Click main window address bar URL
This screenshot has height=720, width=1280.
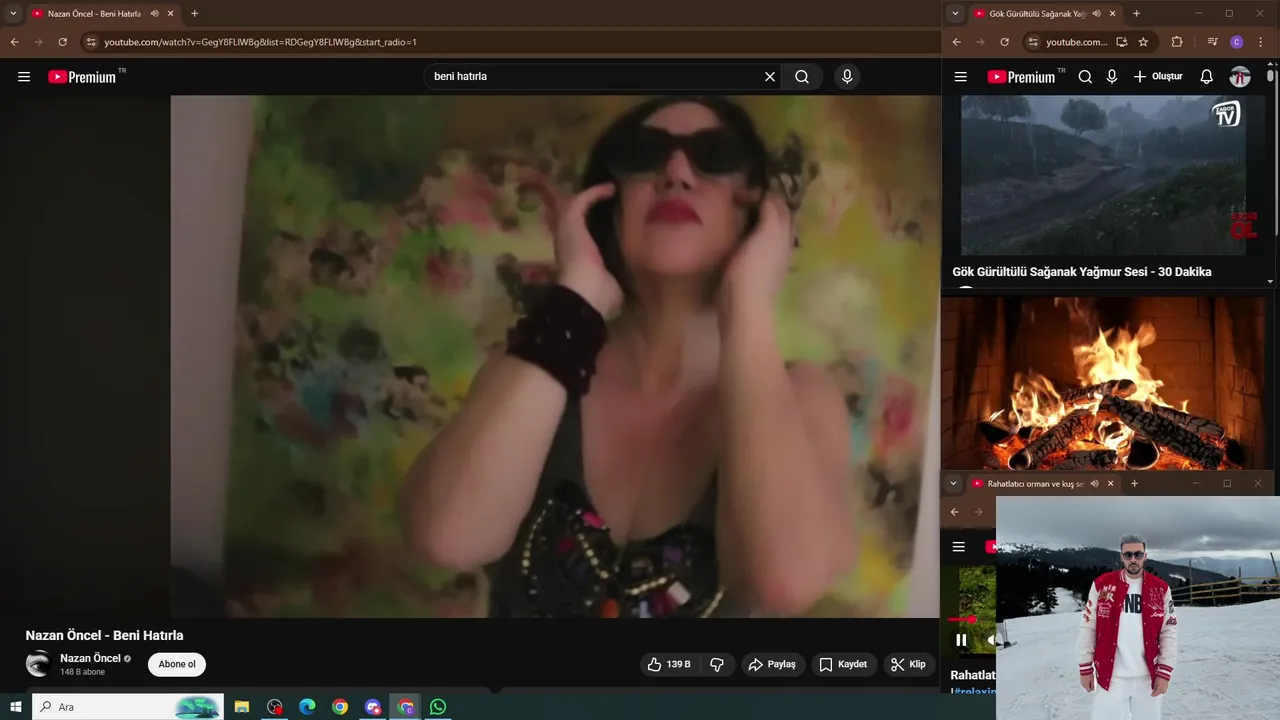pos(260,42)
